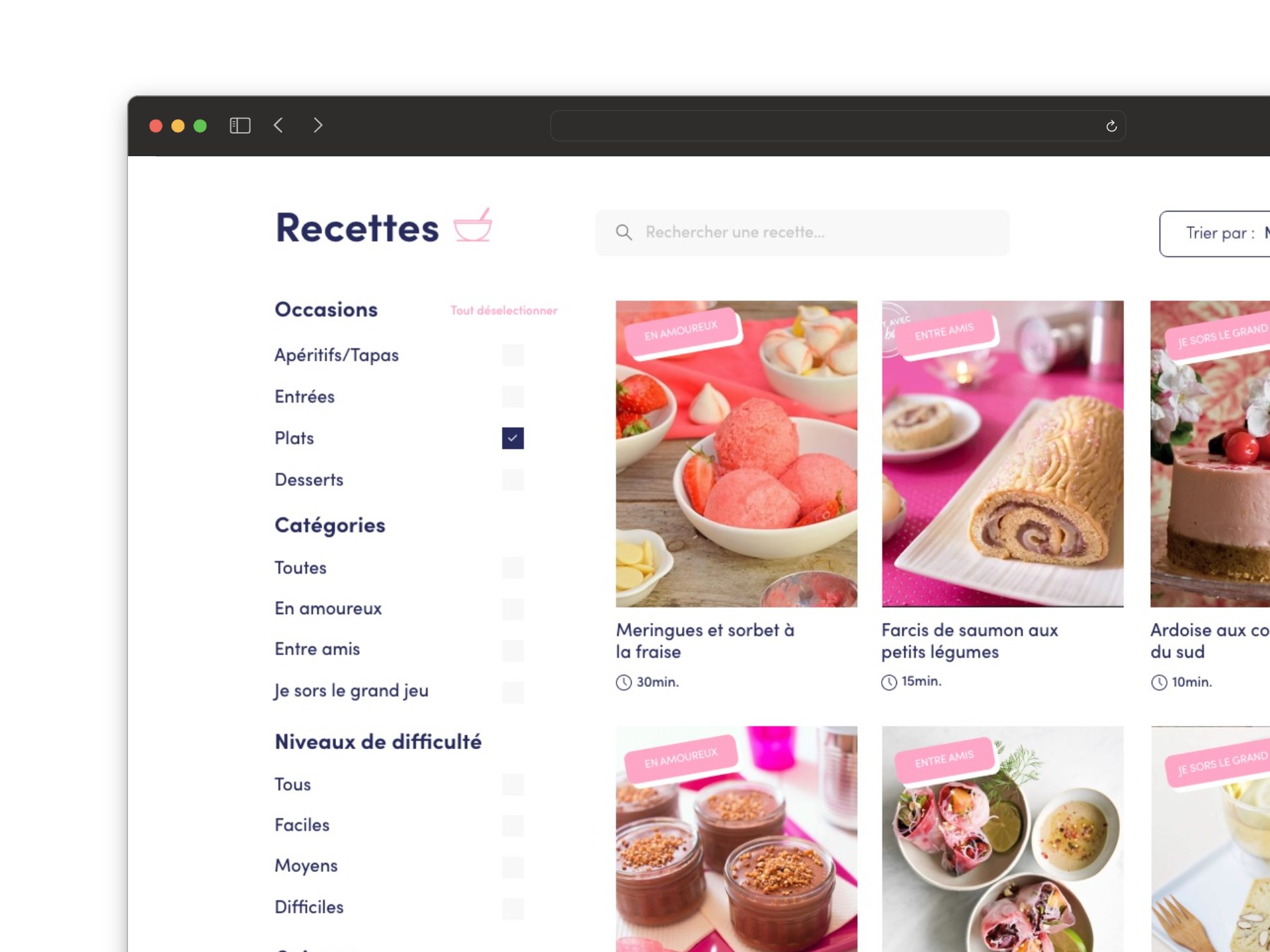1270x952 pixels.
Task: Click the EN AMOUREUX tag on meringues image
Action: (x=681, y=331)
